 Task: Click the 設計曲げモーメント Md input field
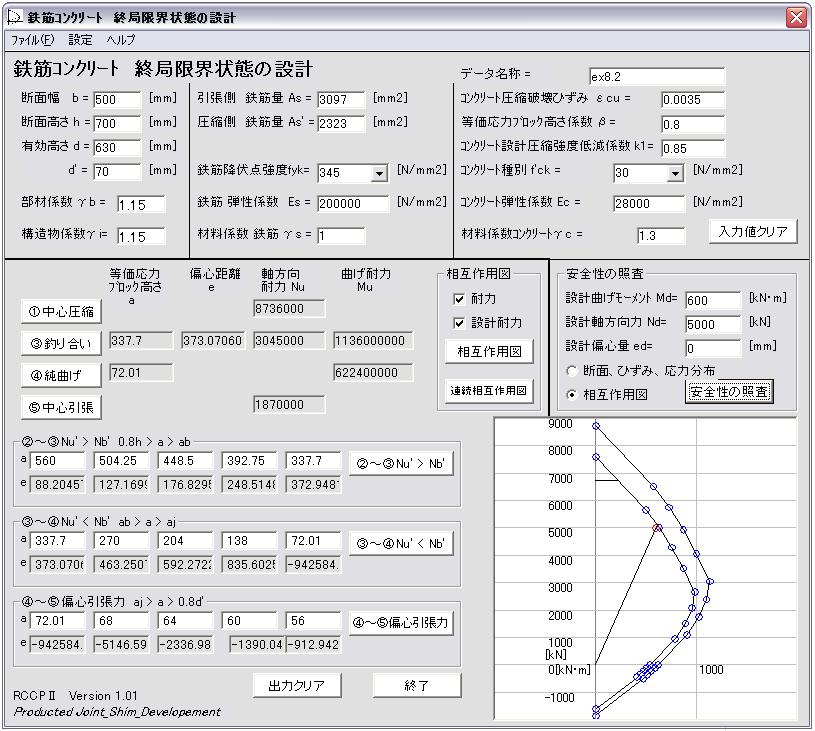[713, 300]
